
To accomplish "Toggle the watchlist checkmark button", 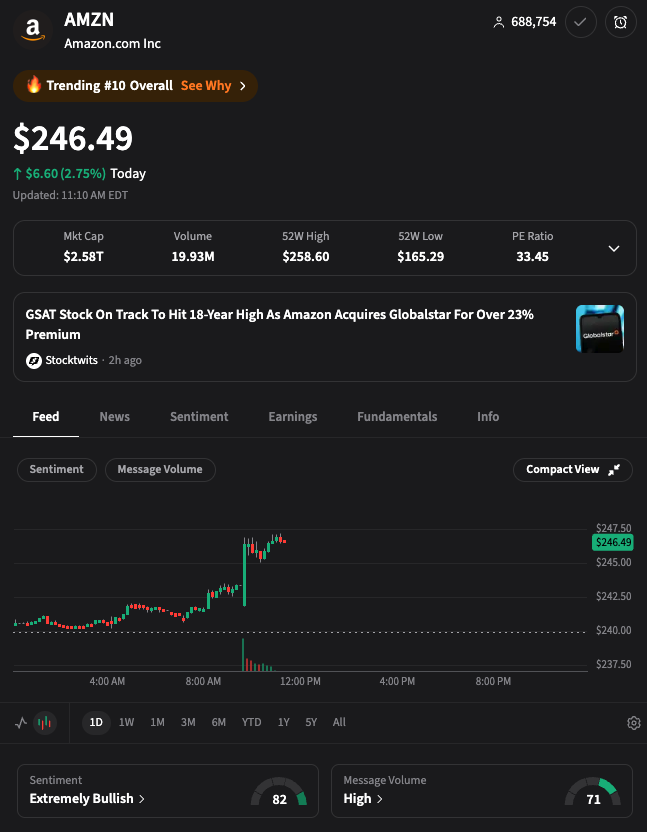I will [x=581, y=22].
